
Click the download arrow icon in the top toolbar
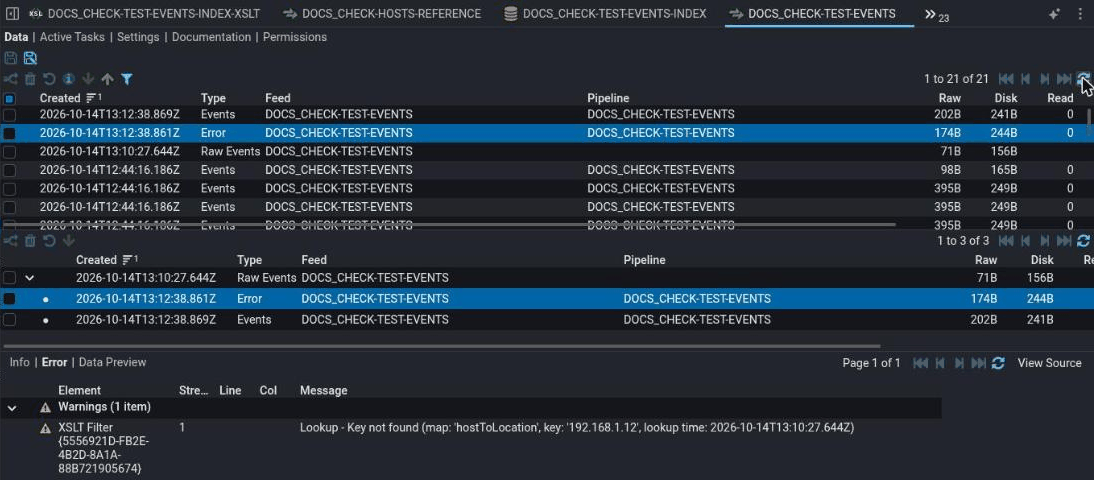88,80
